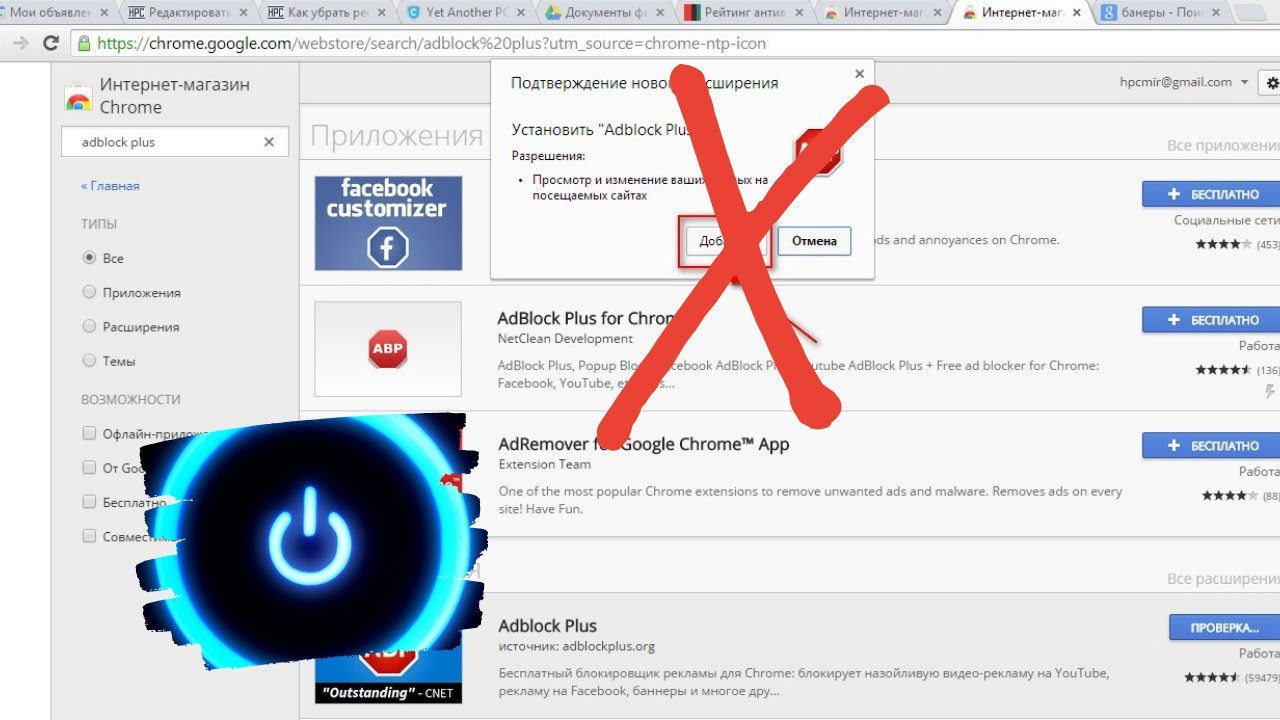
Task: Tick the 'Бесплатно' checkbox
Action: point(89,502)
